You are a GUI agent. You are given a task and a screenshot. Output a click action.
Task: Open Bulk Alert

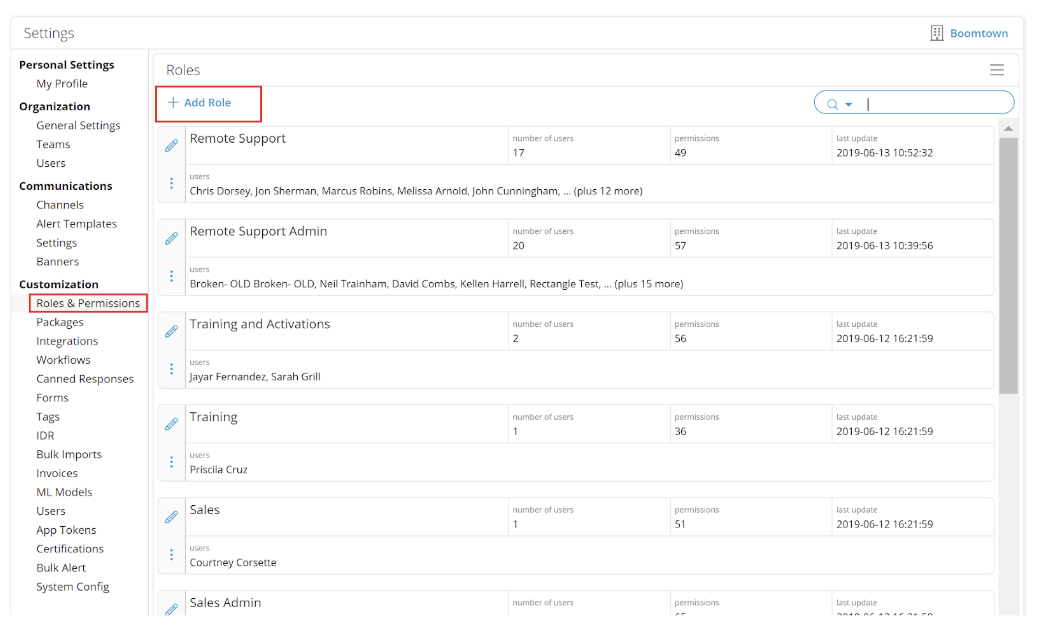coord(61,568)
